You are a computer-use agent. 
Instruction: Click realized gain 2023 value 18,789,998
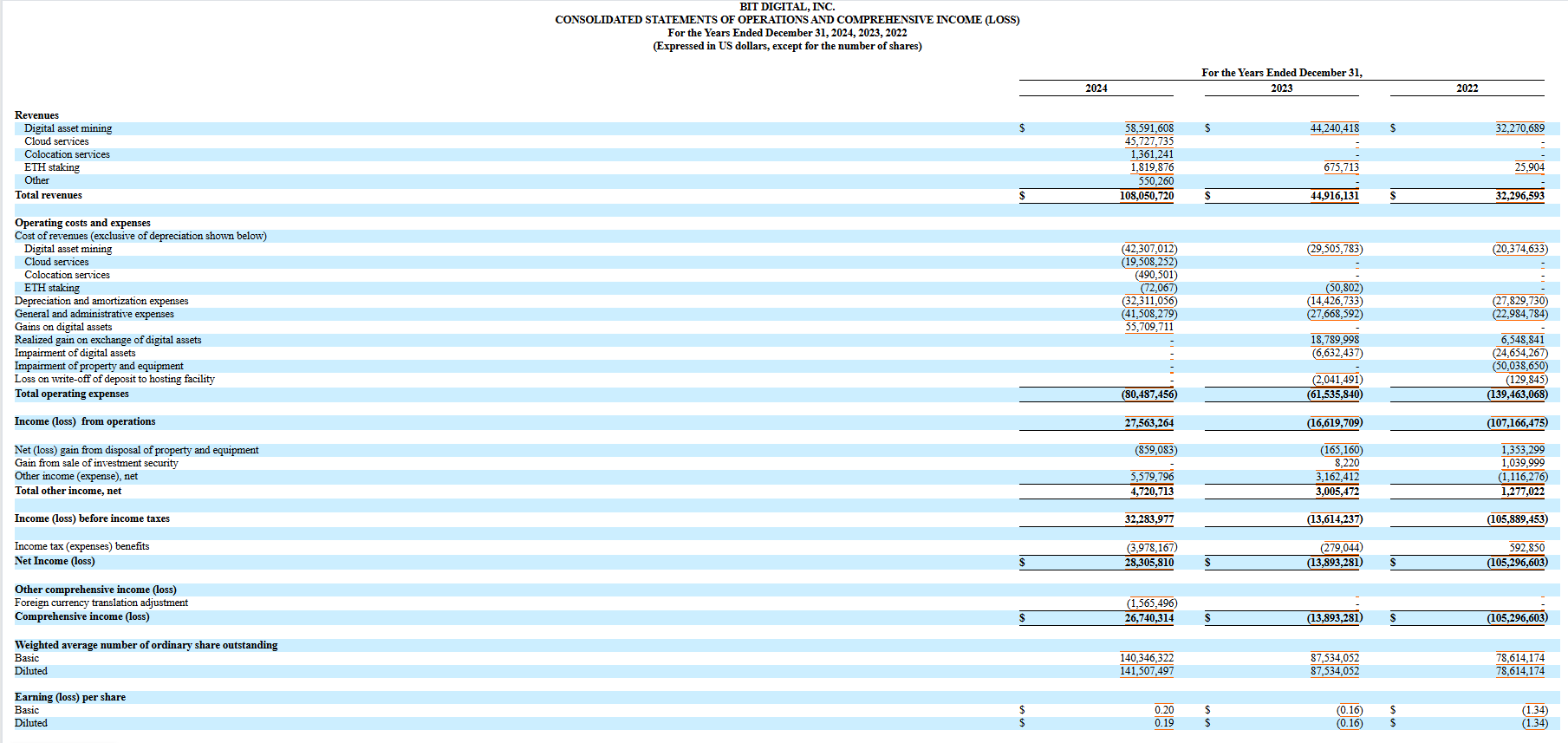point(1335,340)
